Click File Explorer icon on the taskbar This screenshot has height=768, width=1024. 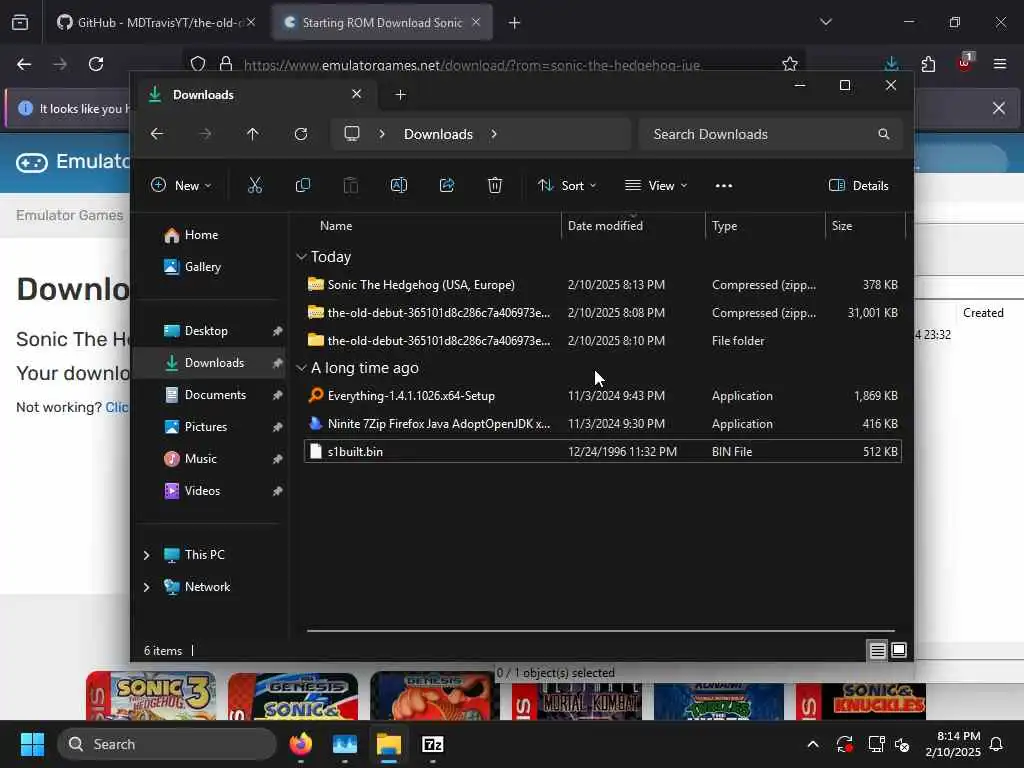point(389,744)
